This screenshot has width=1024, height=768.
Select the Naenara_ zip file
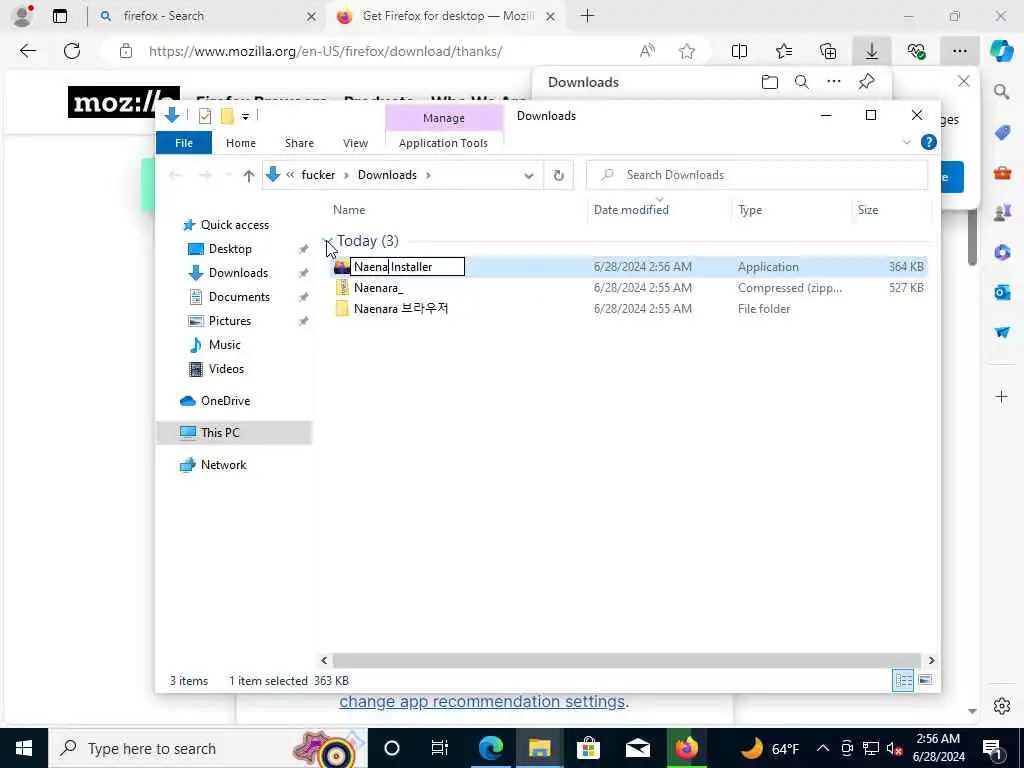tap(378, 288)
